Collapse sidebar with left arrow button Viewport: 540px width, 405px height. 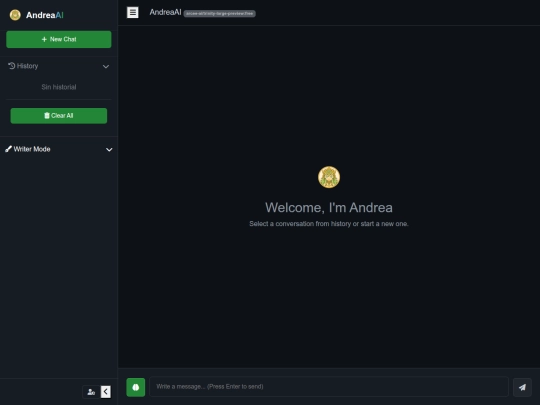pos(106,392)
